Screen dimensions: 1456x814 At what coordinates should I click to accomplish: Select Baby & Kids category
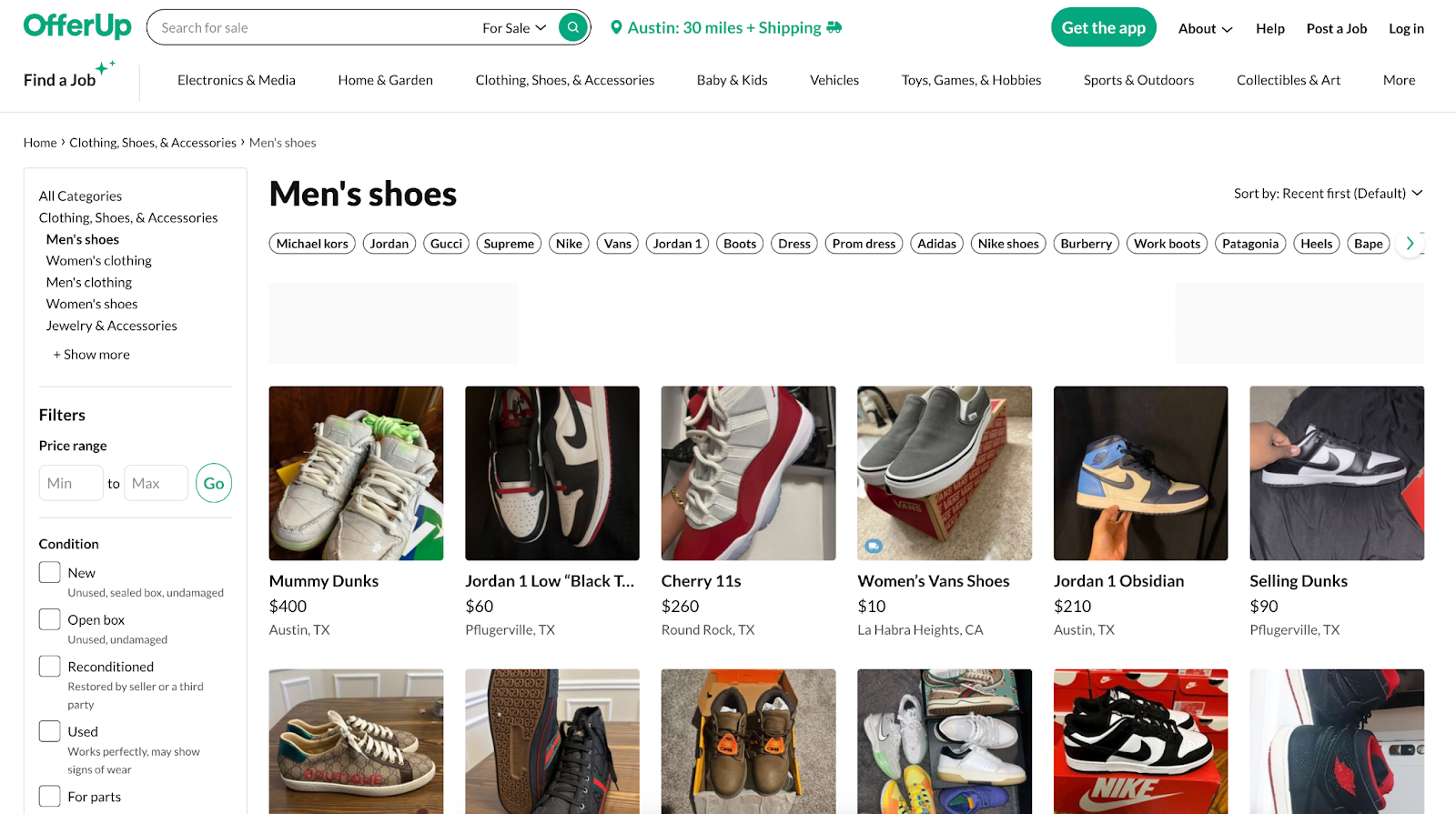click(732, 80)
